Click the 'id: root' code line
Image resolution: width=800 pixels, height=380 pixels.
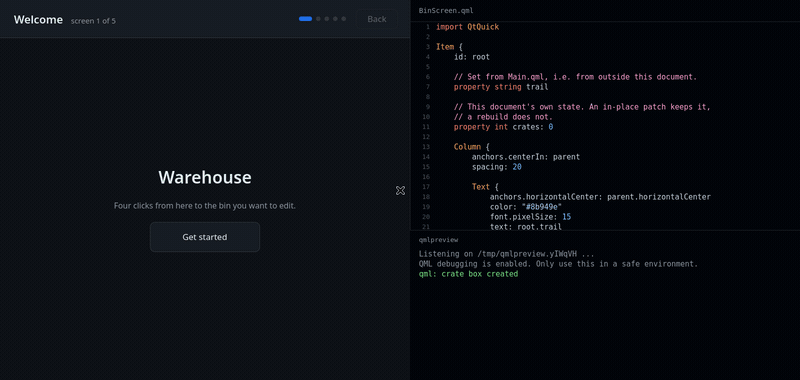click(x=472, y=57)
